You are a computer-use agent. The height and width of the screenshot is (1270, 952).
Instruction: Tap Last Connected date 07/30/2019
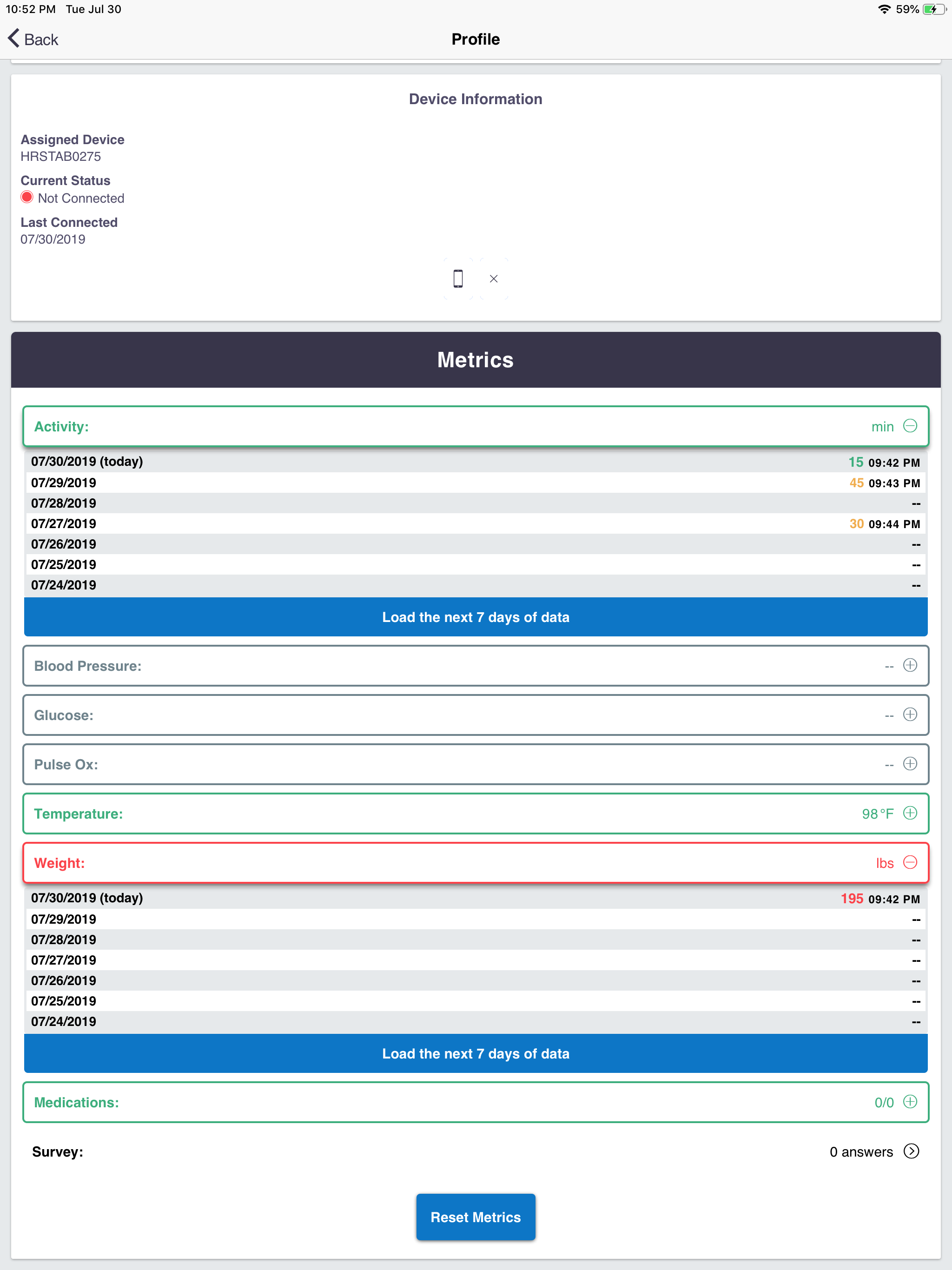coord(53,239)
